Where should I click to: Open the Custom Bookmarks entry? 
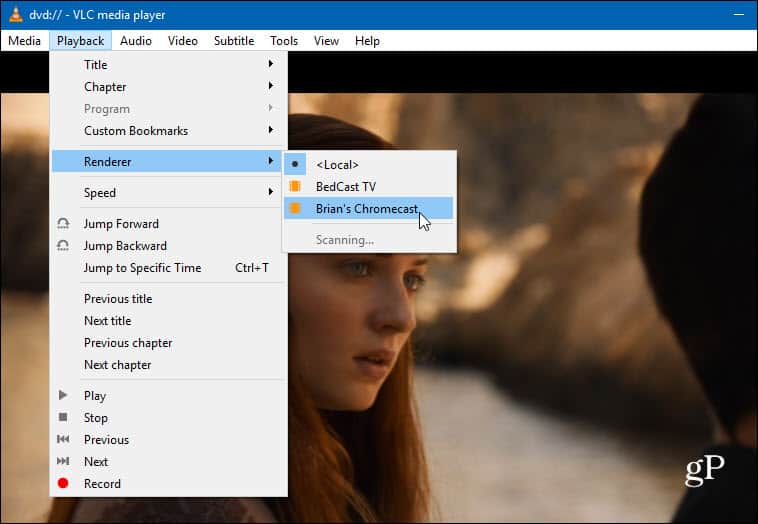click(x=168, y=131)
